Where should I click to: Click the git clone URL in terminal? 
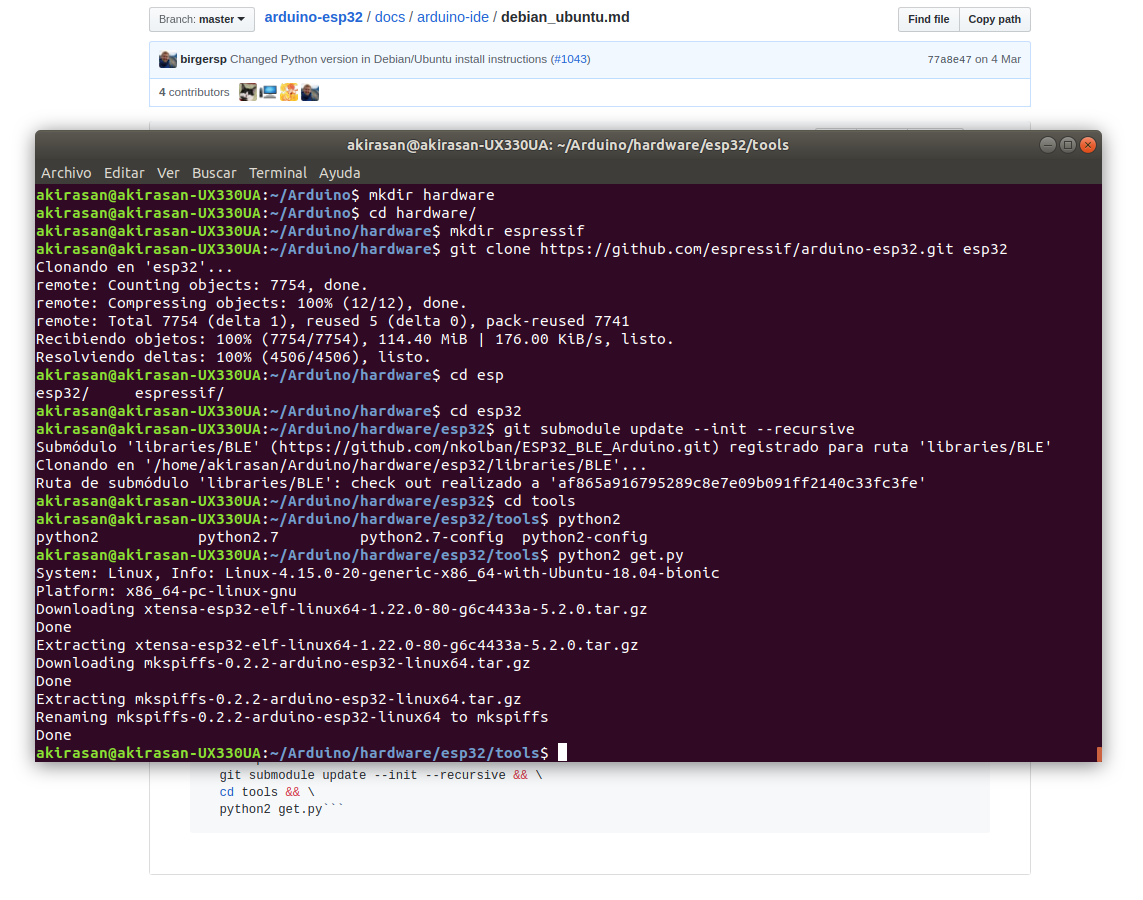[746, 249]
